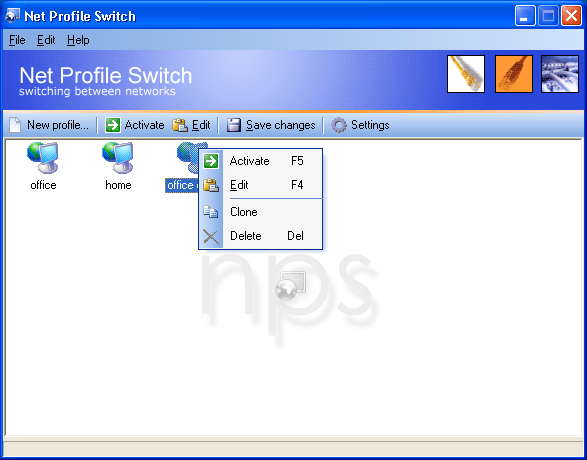Open the Edit menu in menu bar
The height and width of the screenshot is (460, 587).
pos(46,40)
